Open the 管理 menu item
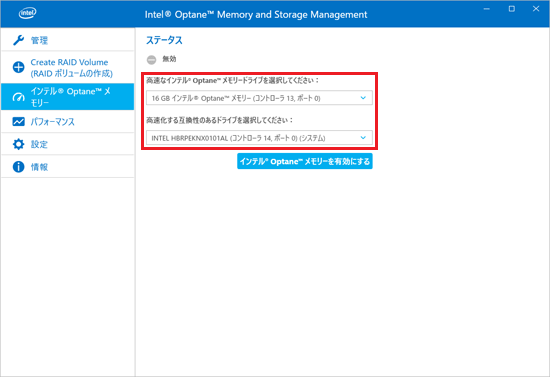 pyautogui.click(x=68, y=40)
